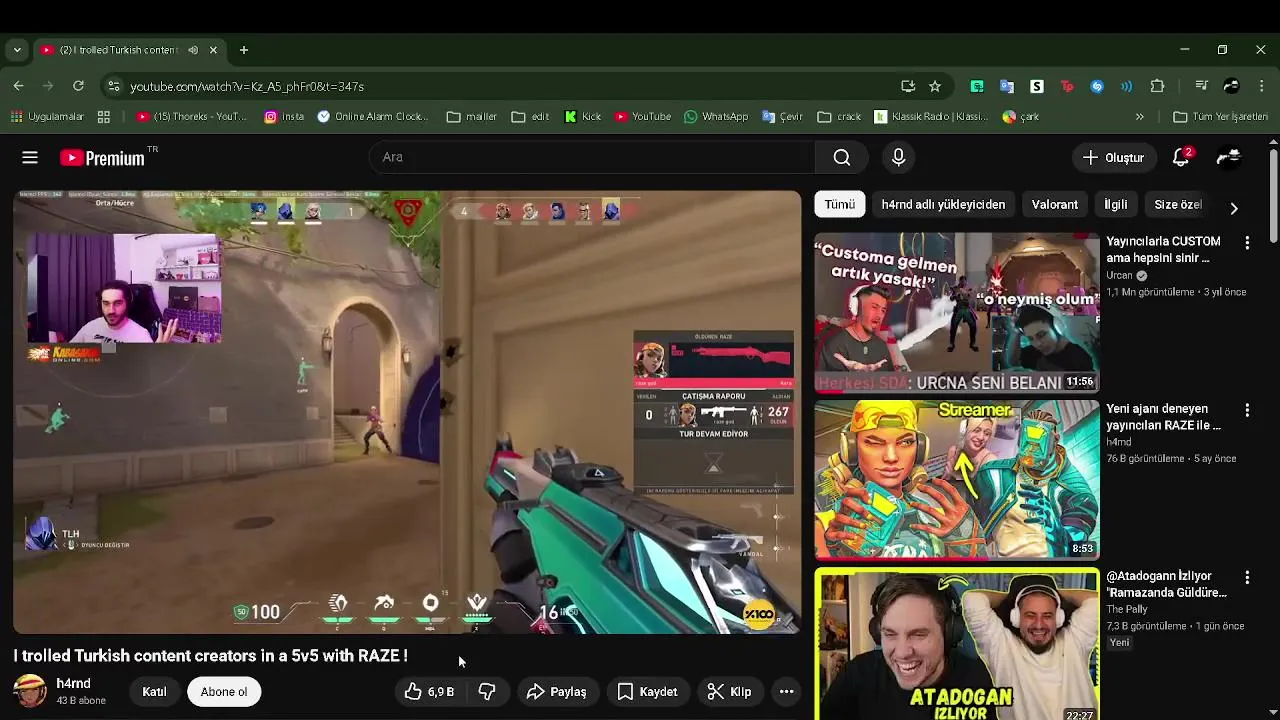Click in the Ara search field
This screenshot has height=720, width=1280.
tap(592, 157)
